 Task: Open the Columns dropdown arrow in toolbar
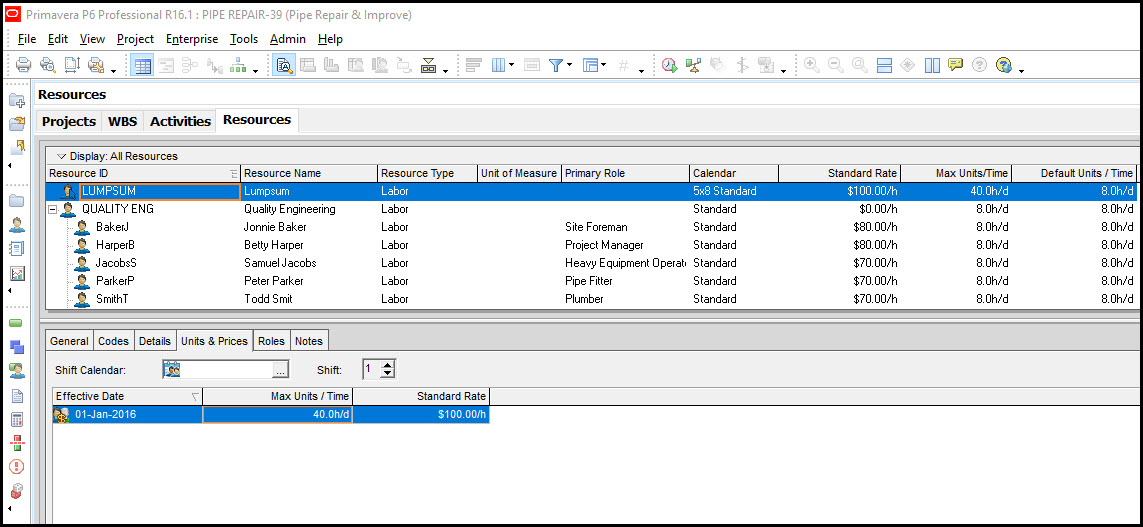coord(511,65)
